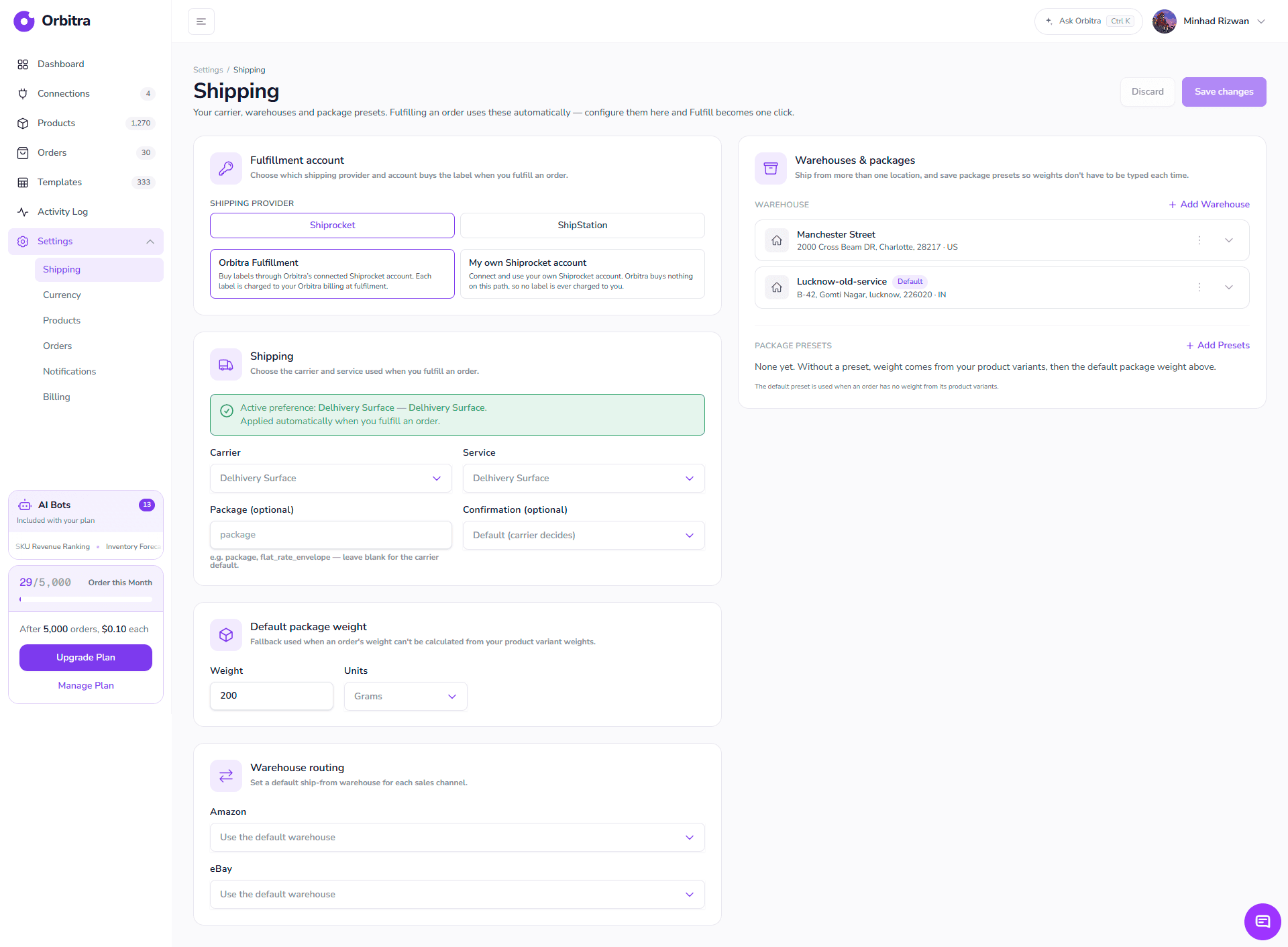This screenshot has width=1288, height=947.
Task: Go to Products in main sidebar
Action: point(86,123)
